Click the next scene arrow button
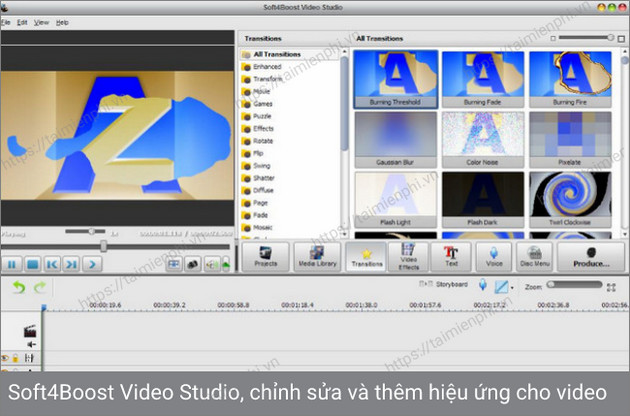 (92, 264)
